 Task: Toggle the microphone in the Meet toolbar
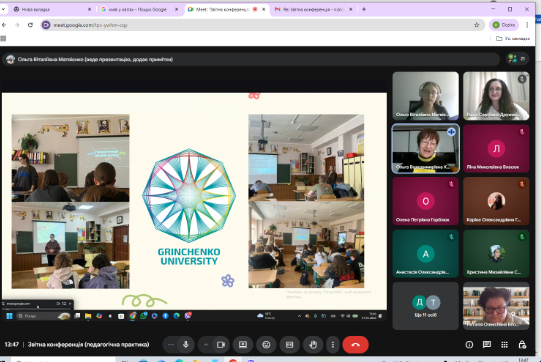186,344
